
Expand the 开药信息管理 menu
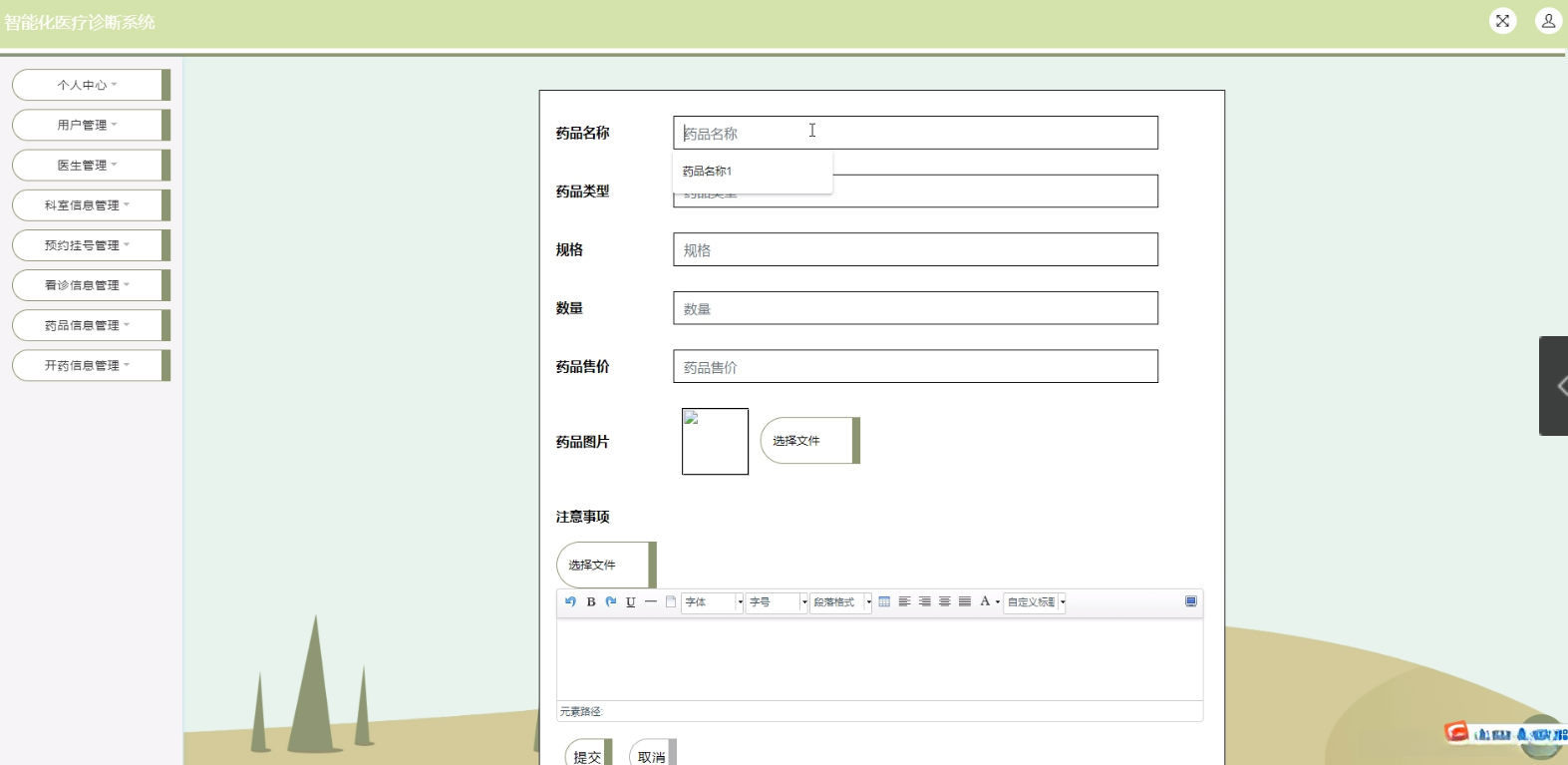point(91,365)
